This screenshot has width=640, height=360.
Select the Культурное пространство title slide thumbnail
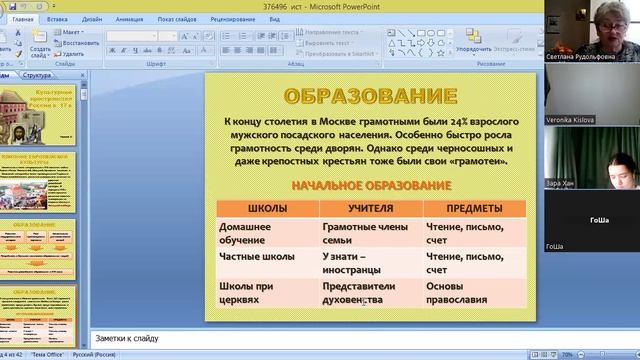tap(37, 114)
